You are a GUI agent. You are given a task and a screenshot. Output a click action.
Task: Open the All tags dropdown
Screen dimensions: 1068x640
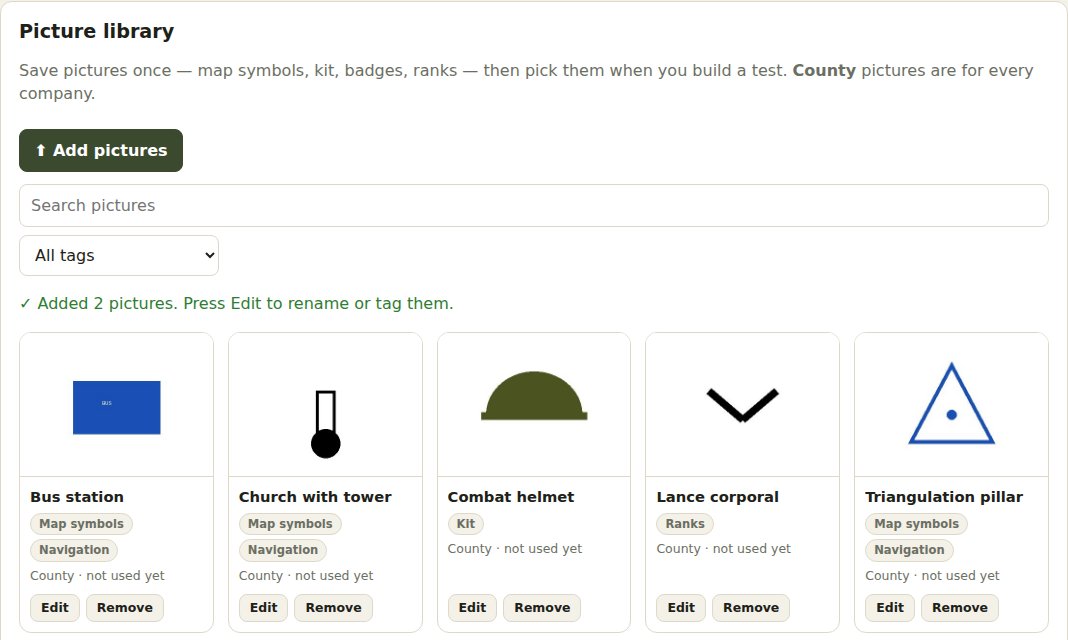click(x=119, y=255)
